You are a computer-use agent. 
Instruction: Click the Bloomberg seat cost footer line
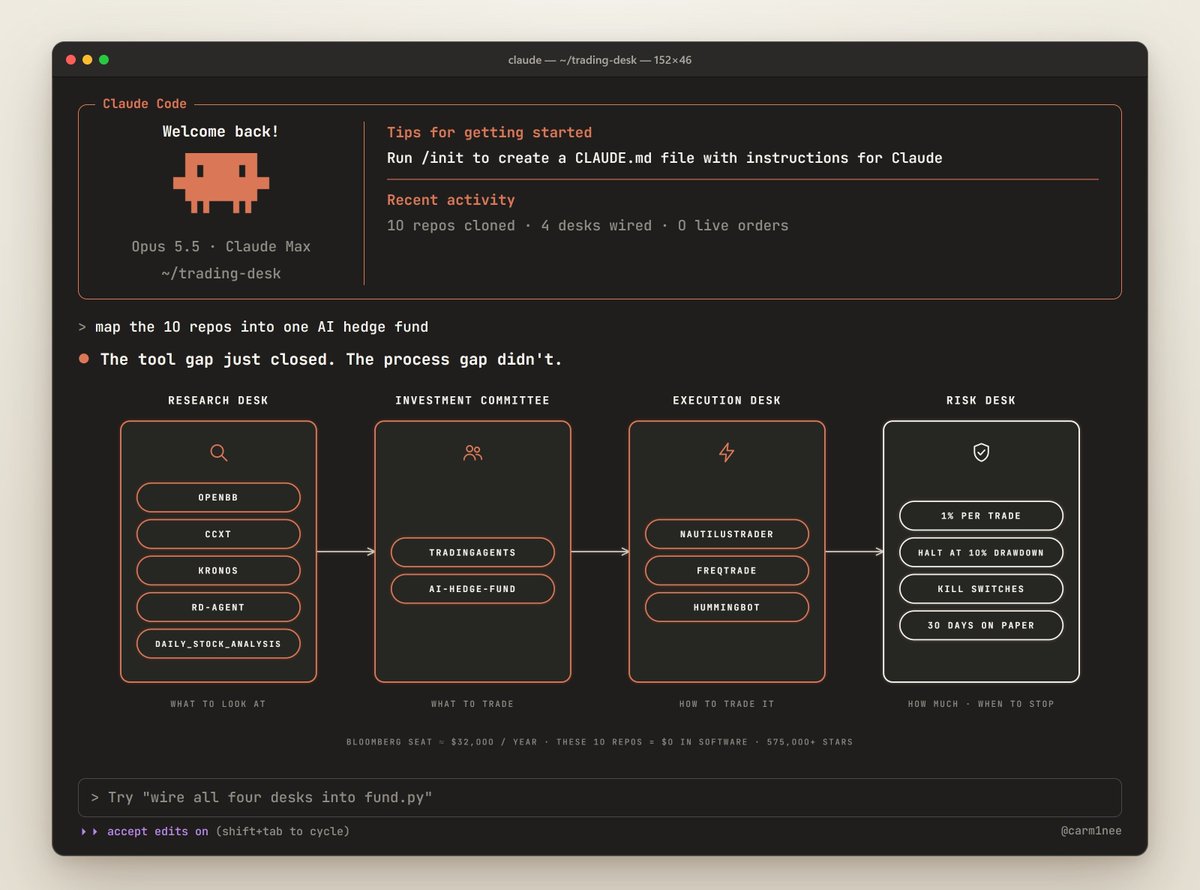[600, 742]
